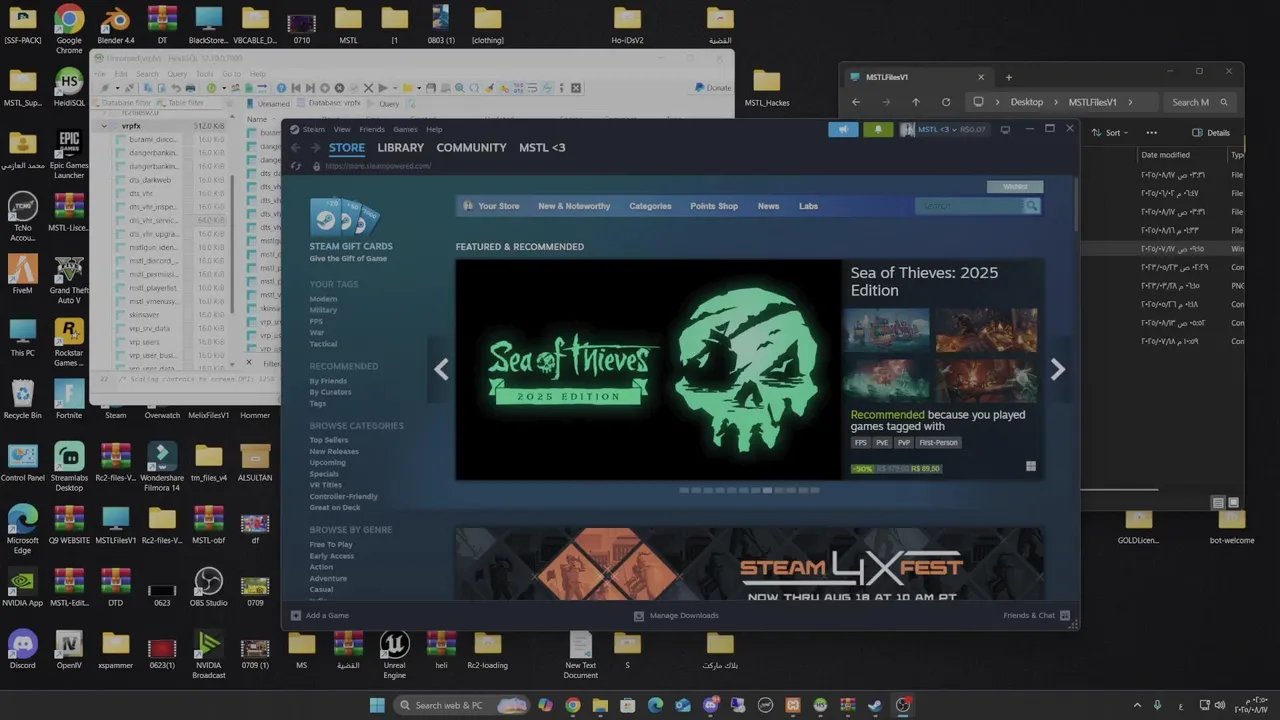The image size is (1280, 720).
Task: Open File Explorer see more options menu
Action: pos(1151,133)
